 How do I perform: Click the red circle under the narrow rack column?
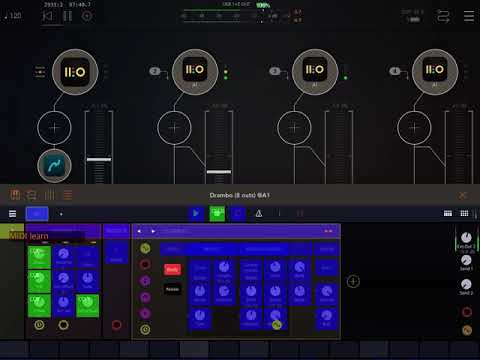[116, 325]
